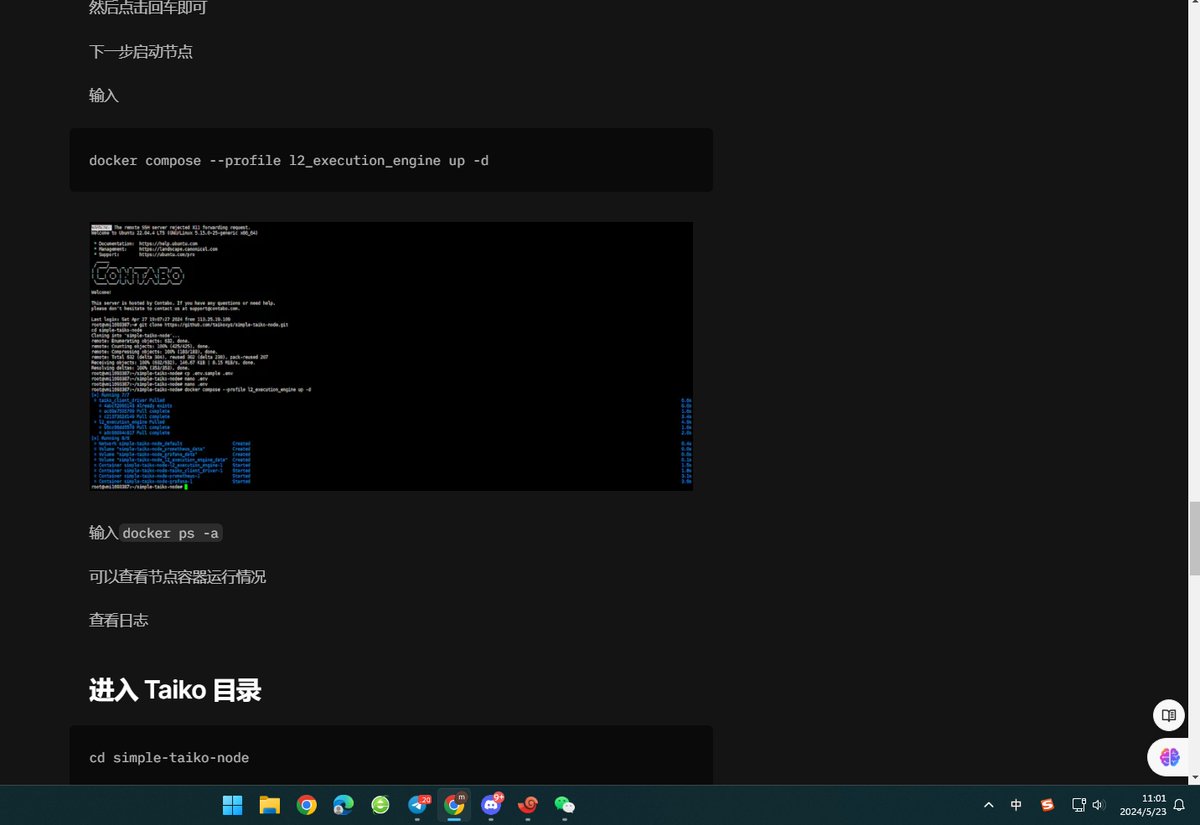Switch to the active Chrome profile window

(454, 805)
